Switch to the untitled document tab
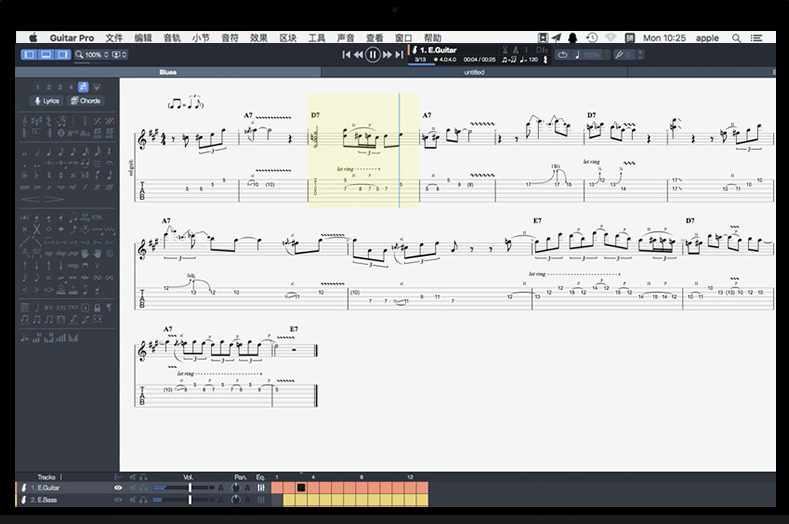This screenshot has height=524, width=789. click(x=474, y=72)
